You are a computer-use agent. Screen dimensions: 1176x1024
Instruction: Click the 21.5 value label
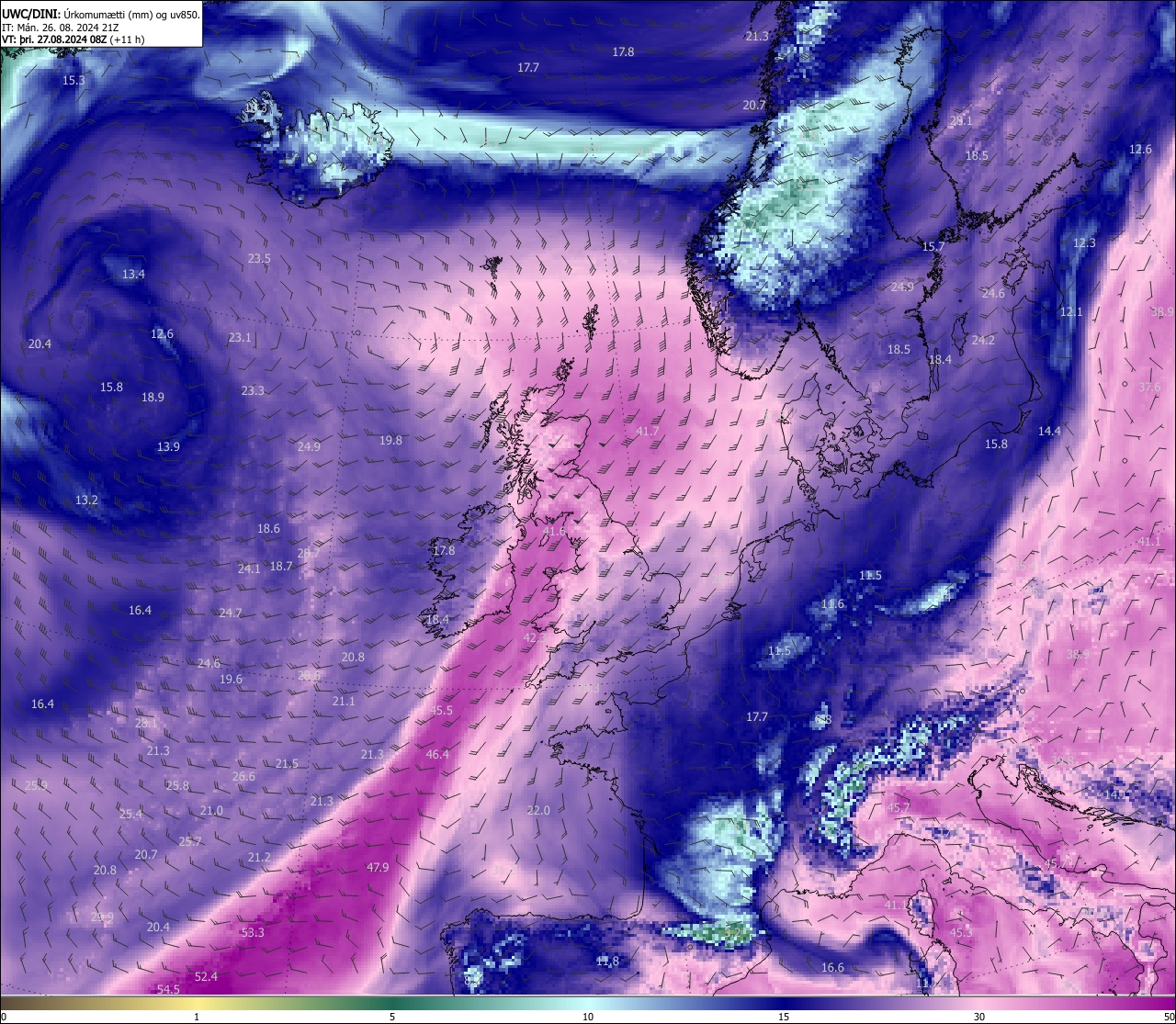tap(287, 764)
